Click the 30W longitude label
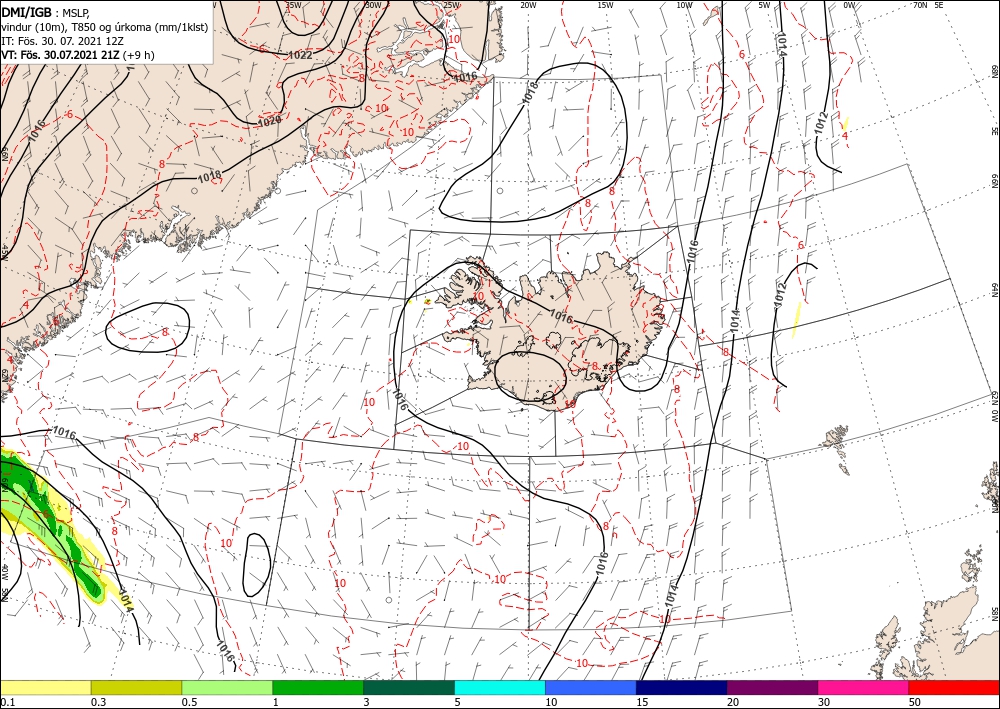Viewport: 1000px width, 709px height. 373,4
